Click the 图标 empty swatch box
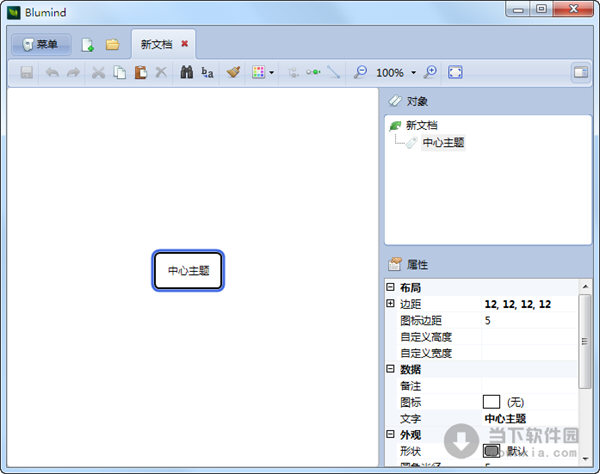The height and width of the screenshot is (474, 600). (x=491, y=402)
